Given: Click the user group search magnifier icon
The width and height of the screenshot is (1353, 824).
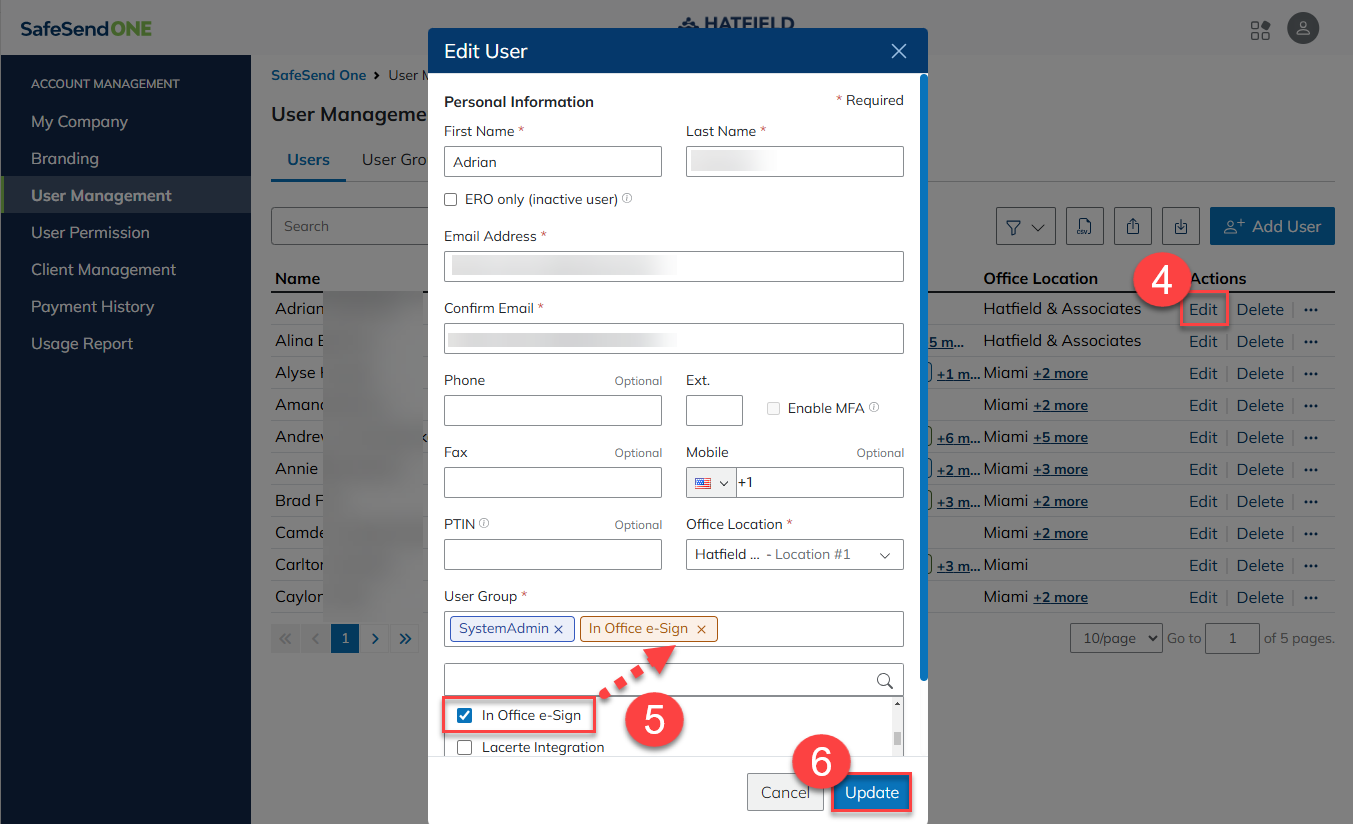Looking at the screenshot, I should coord(884,681).
